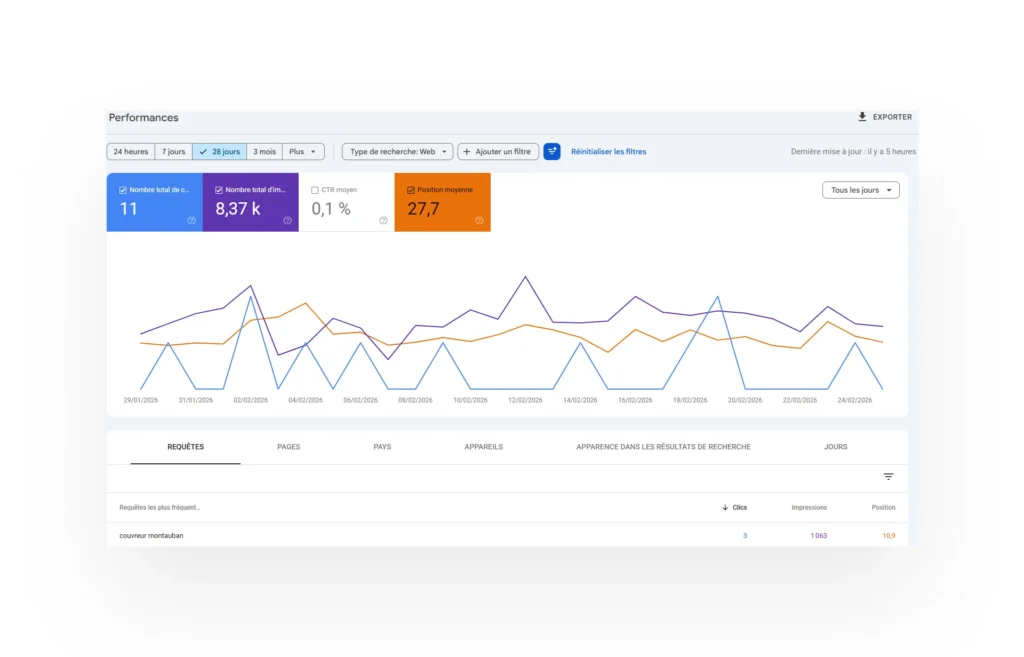Switch to the PAGES tab
1024x657 pixels.
click(288, 447)
